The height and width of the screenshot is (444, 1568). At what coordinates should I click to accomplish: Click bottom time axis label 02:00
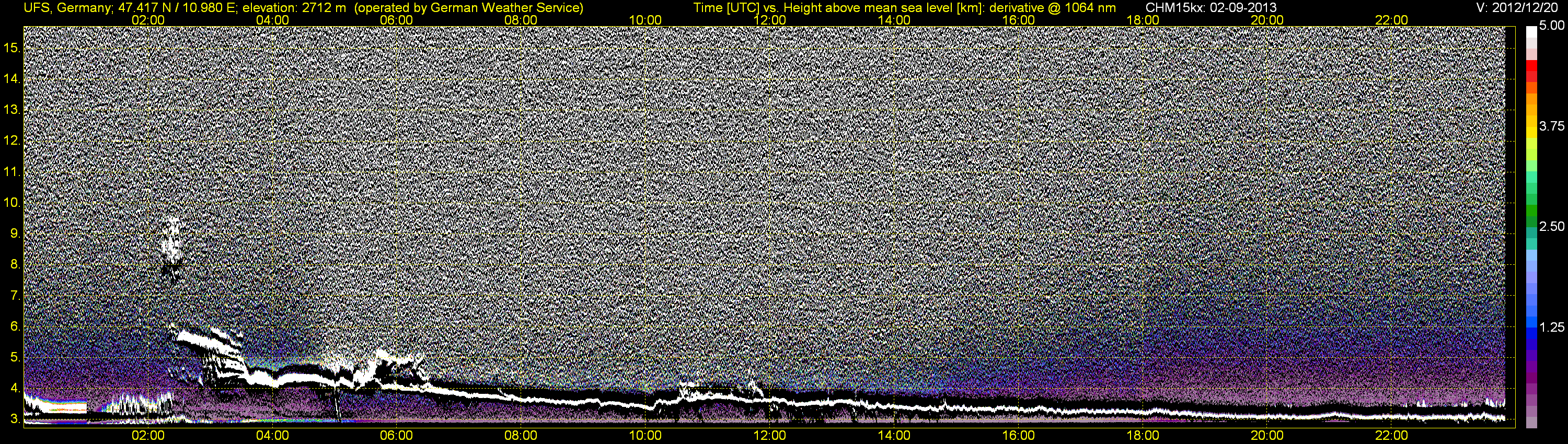[148, 436]
